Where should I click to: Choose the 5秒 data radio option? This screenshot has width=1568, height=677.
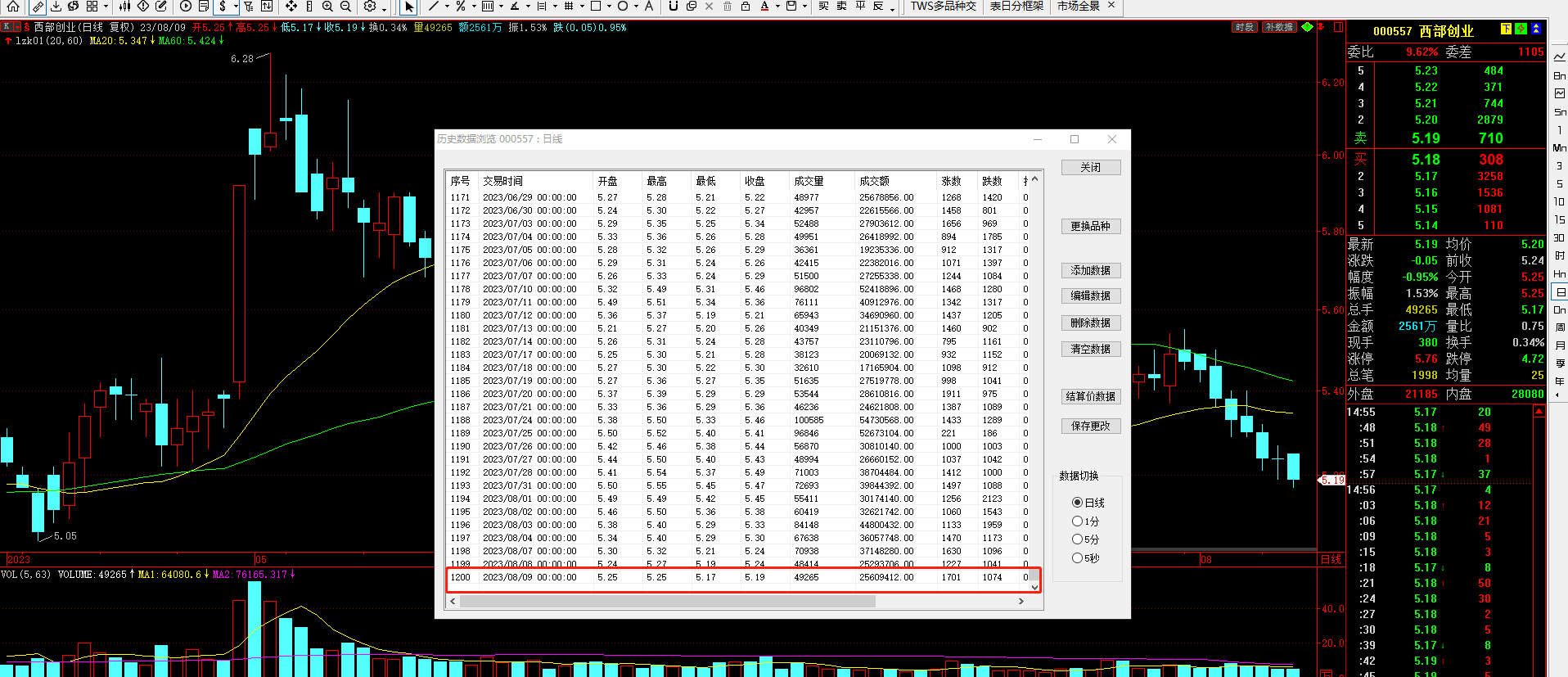[1078, 558]
